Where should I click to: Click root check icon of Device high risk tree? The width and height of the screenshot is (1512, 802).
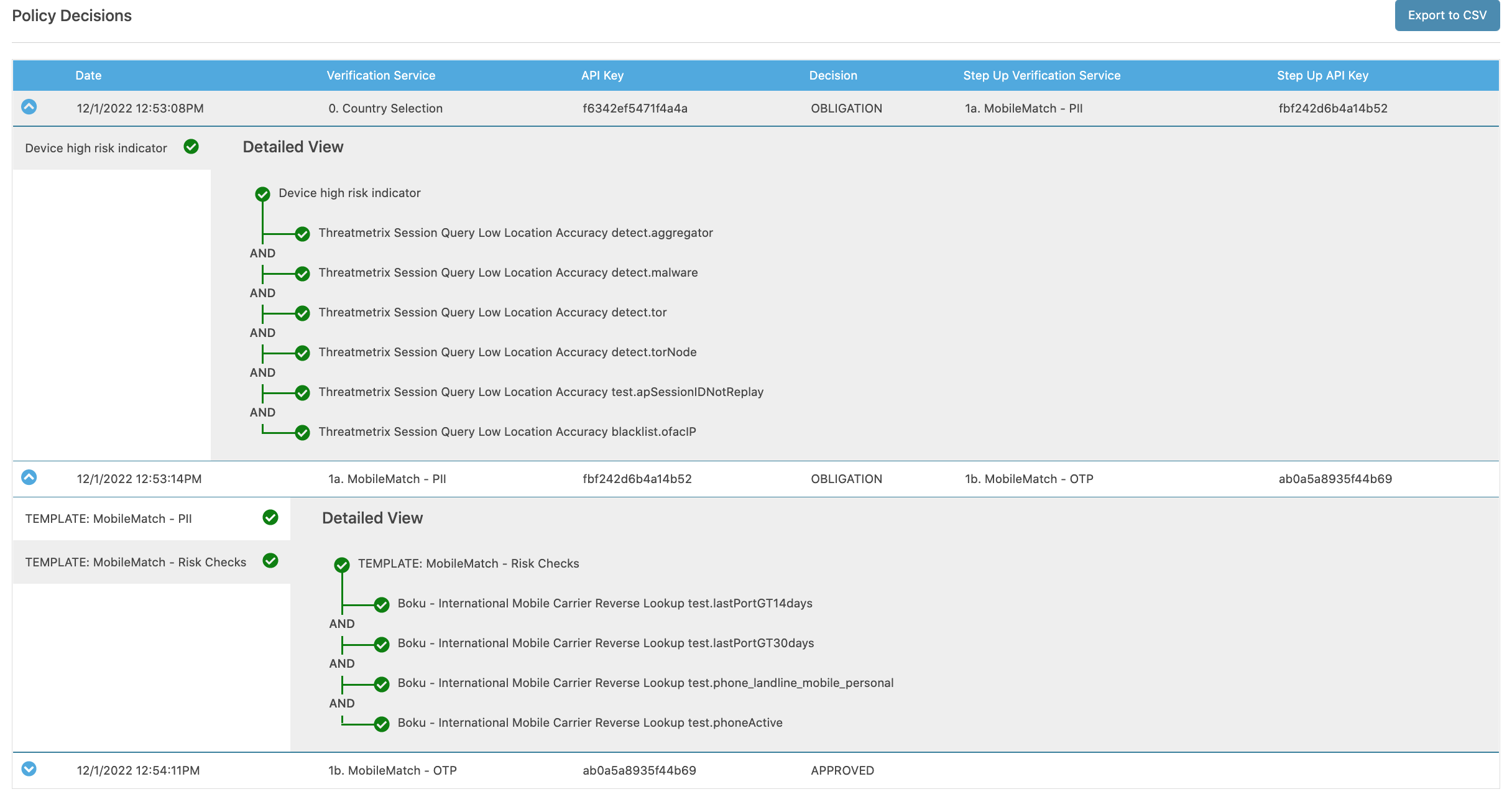(263, 194)
